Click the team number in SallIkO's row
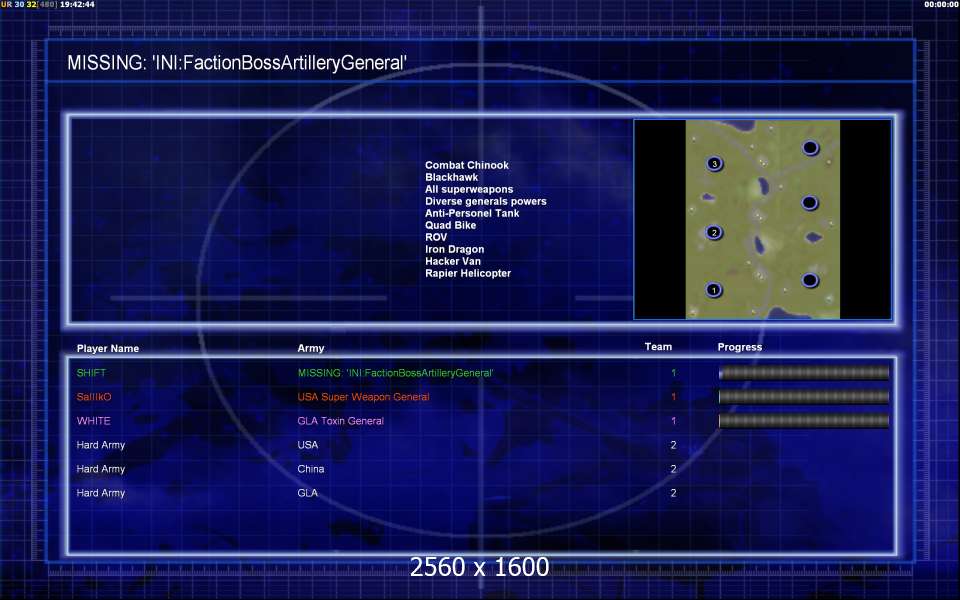Image resolution: width=960 pixels, height=600 pixels. [x=673, y=397]
